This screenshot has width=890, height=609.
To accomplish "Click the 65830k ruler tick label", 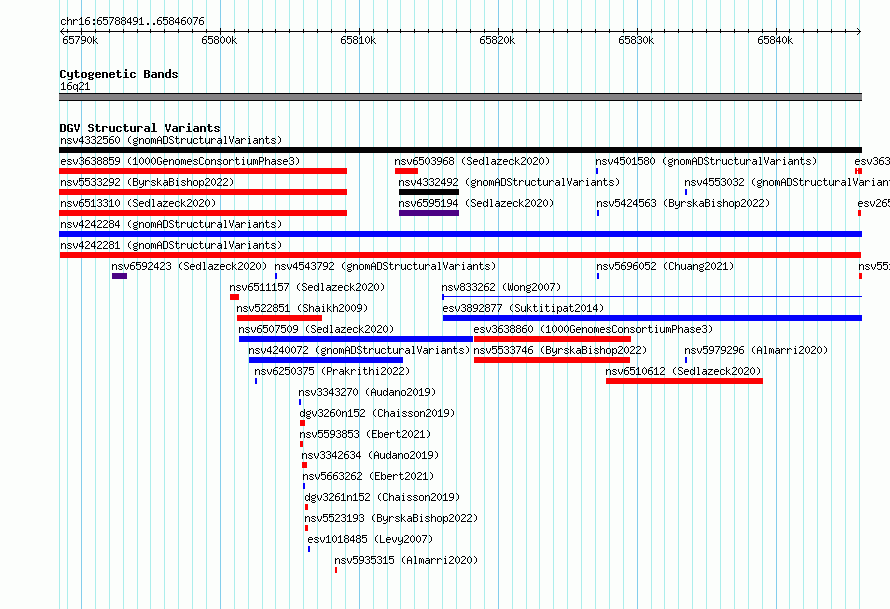I will pyautogui.click(x=636, y=40).
